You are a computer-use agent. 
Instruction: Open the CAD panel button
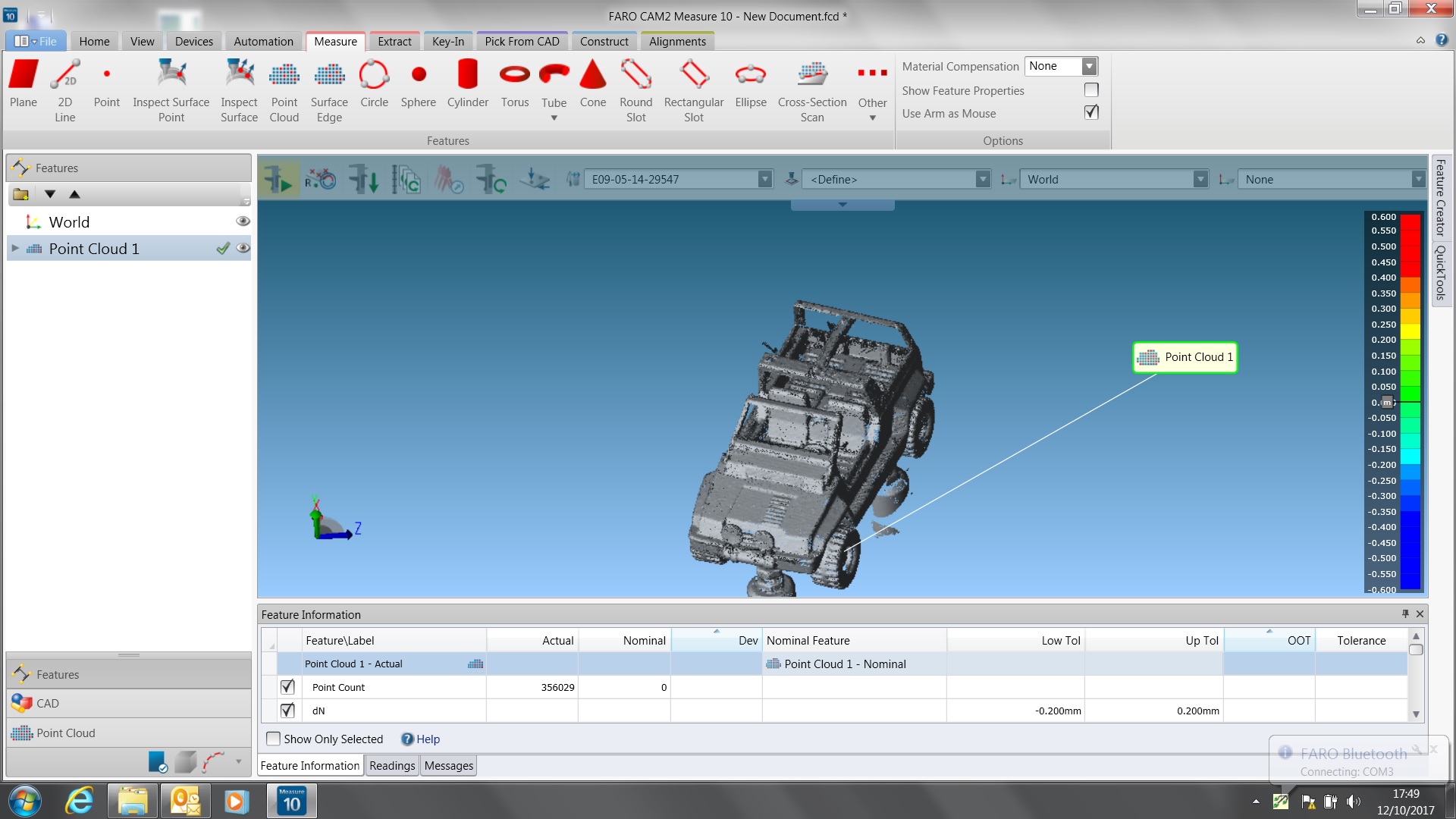(x=129, y=703)
